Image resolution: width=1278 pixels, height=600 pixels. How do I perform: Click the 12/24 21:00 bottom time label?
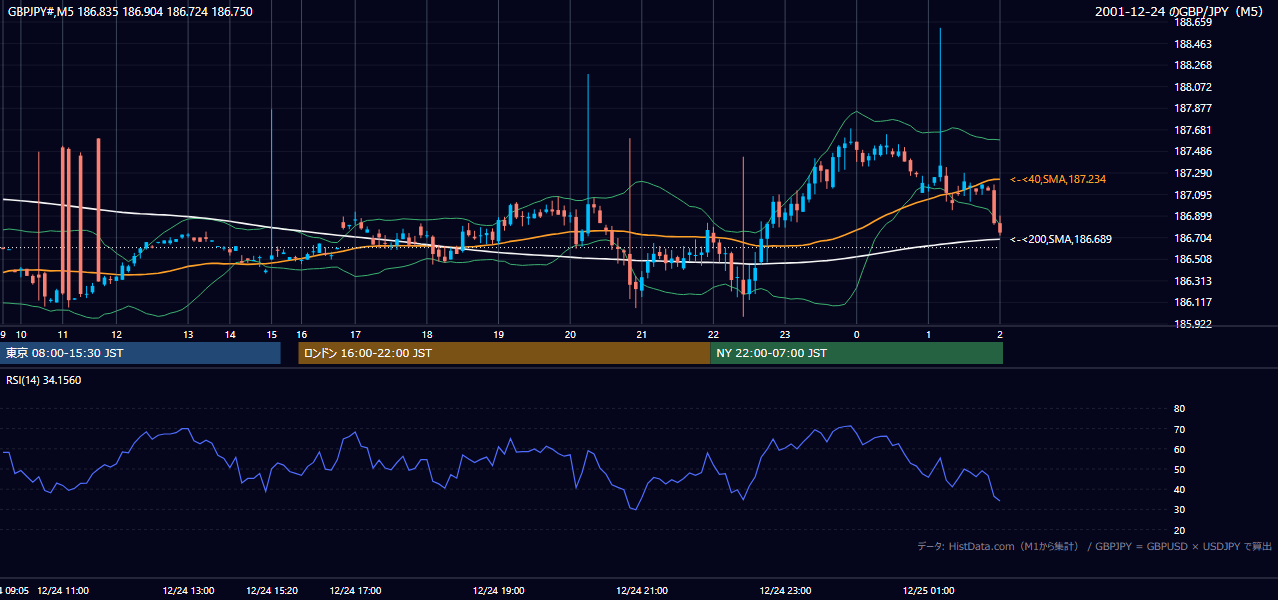(x=642, y=591)
